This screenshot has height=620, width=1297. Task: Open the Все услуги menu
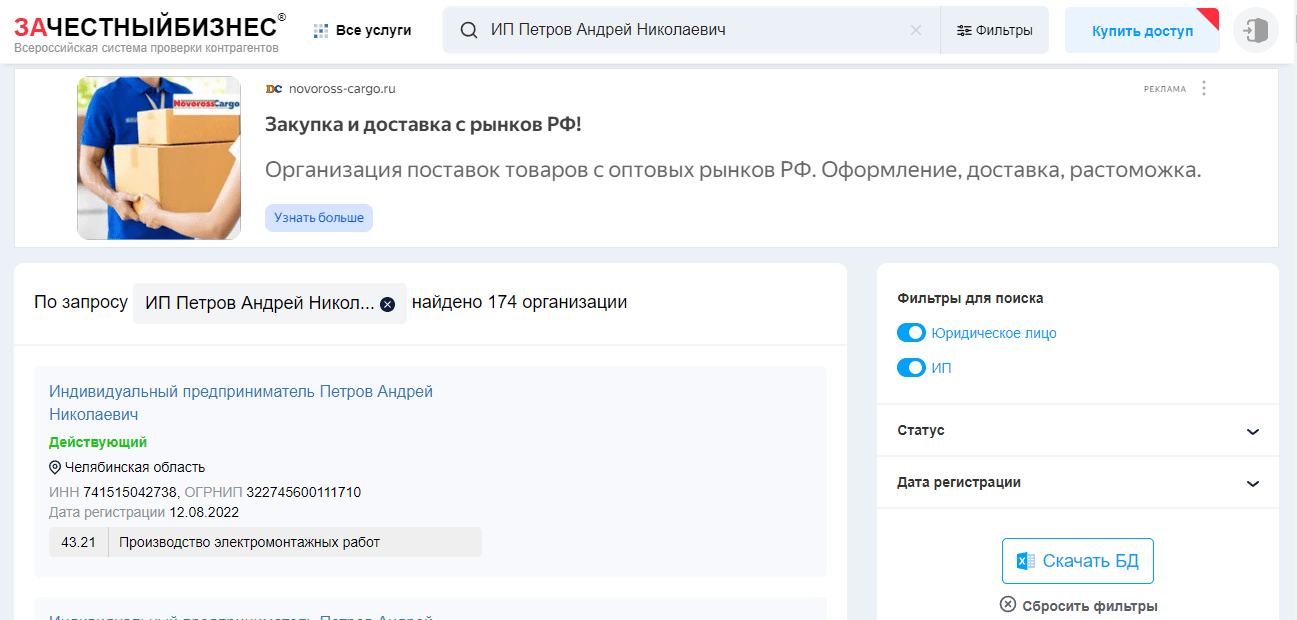(362, 31)
